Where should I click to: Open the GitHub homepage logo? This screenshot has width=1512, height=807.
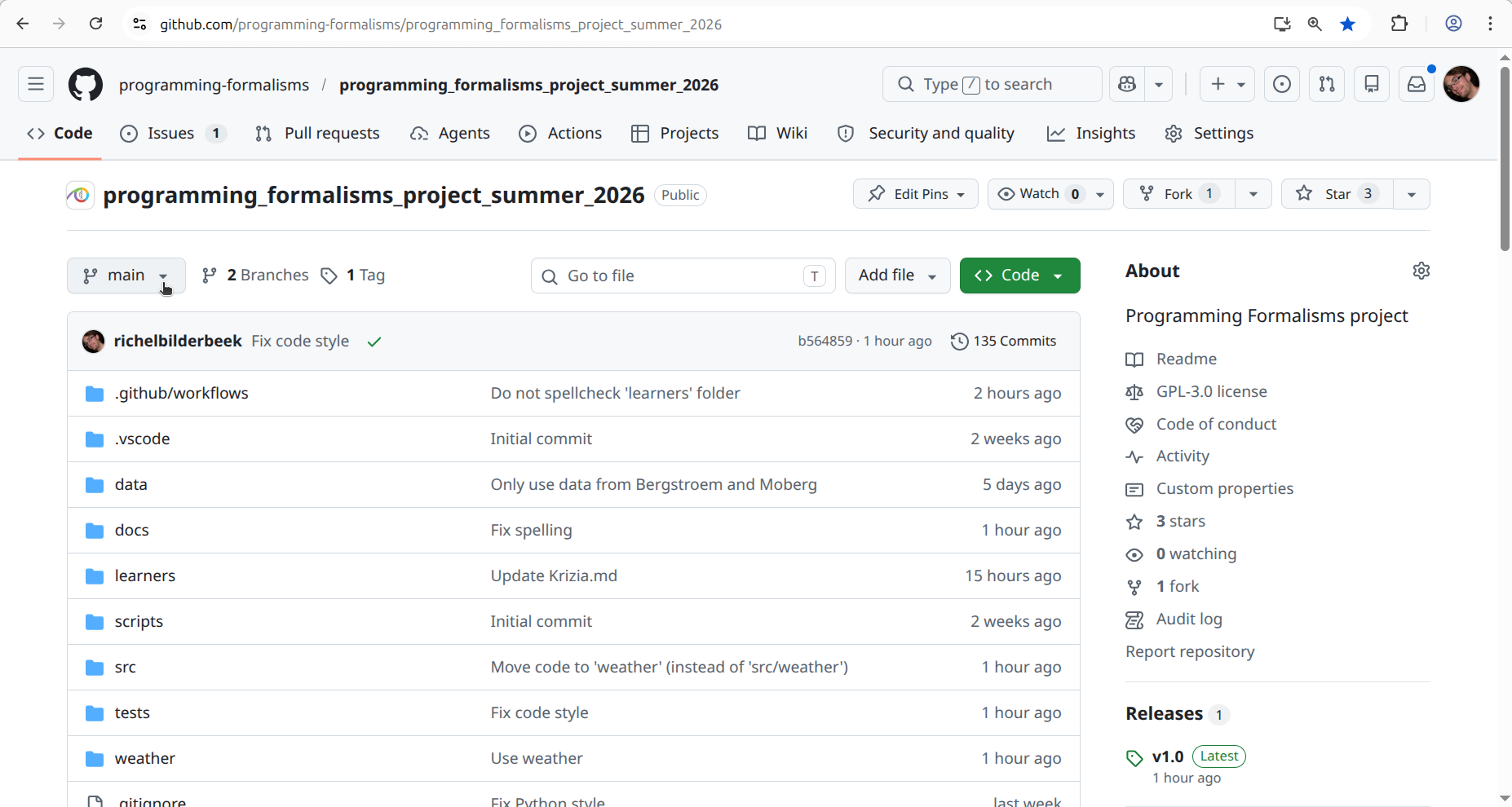[x=86, y=84]
